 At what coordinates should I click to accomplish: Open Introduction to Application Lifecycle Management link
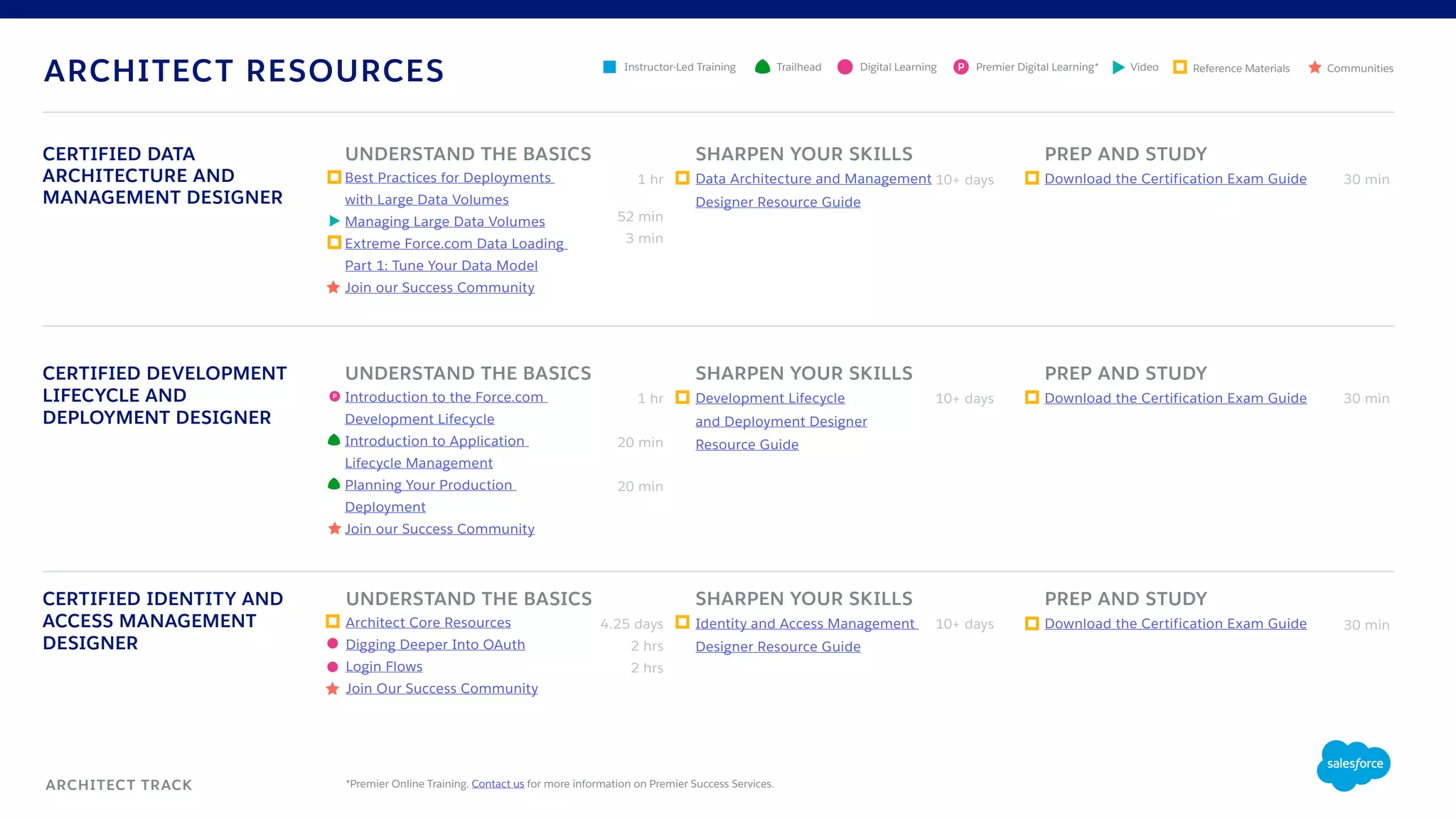click(x=437, y=452)
